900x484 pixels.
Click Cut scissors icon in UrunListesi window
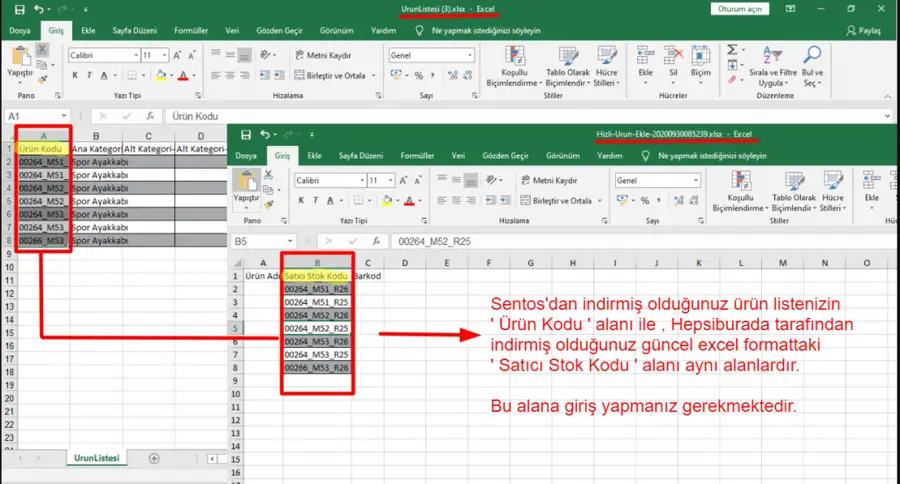coord(42,50)
